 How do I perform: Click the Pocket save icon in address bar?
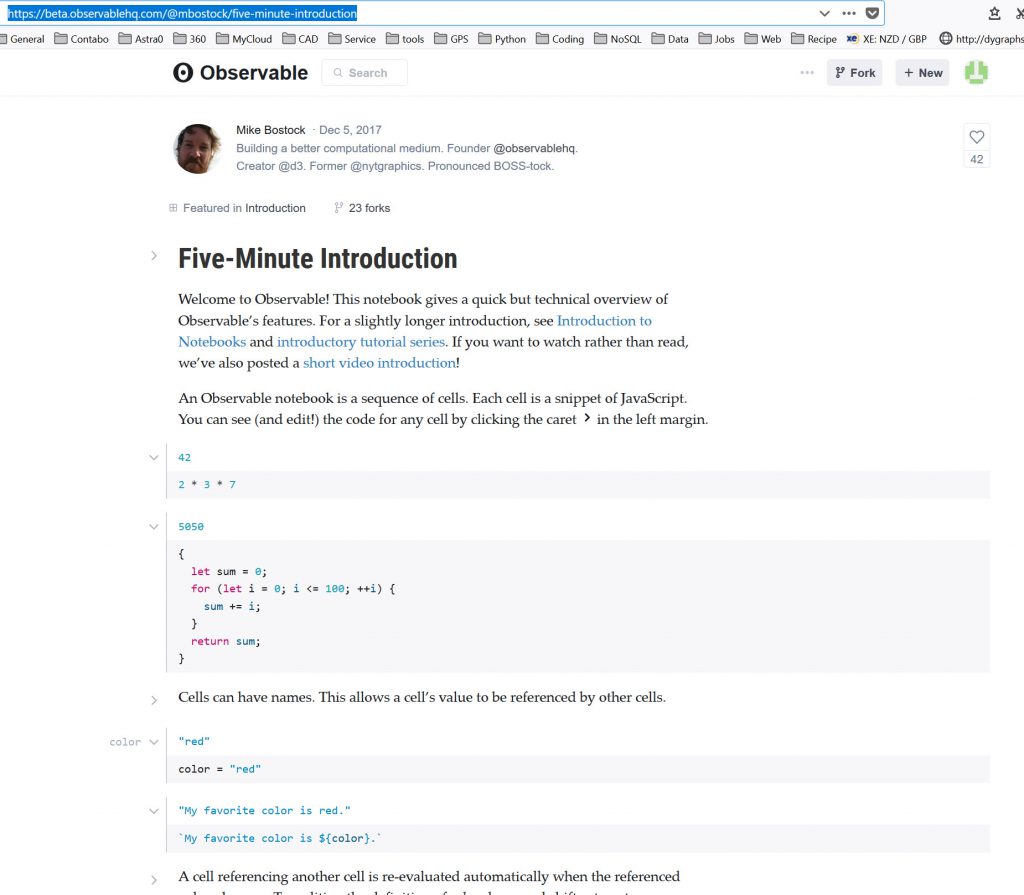click(x=872, y=14)
